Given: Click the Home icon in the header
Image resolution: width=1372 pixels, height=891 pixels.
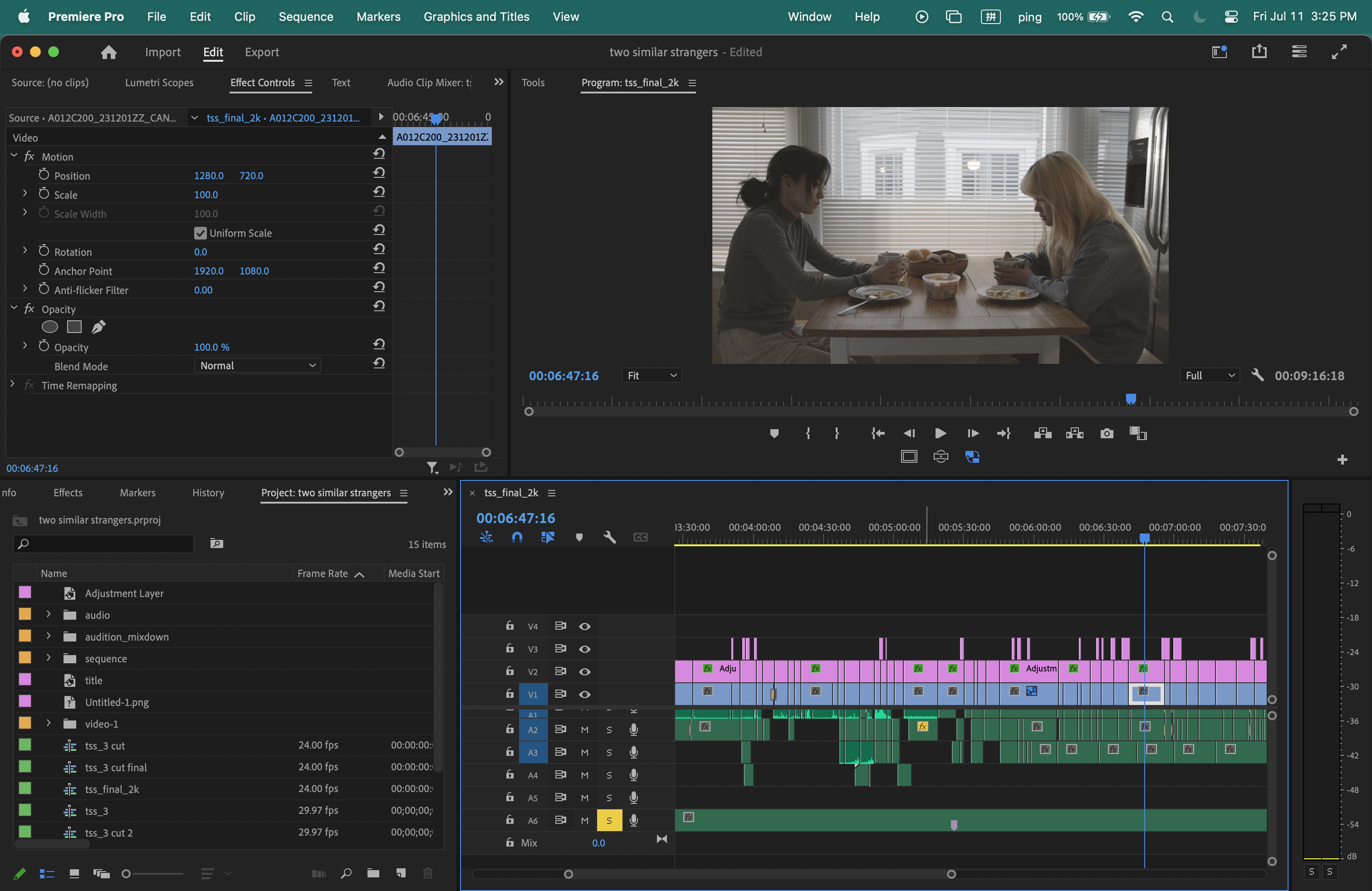Looking at the screenshot, I should click(x=108, y=53).
